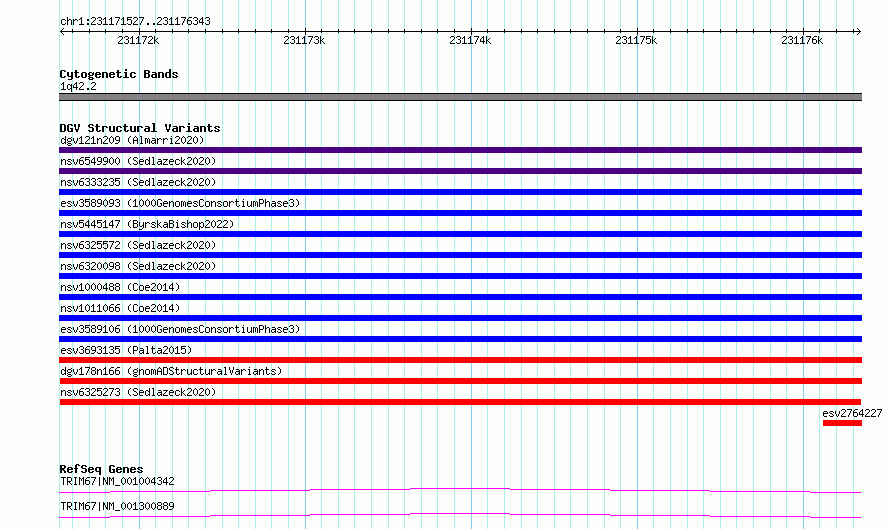The height and width of the screenshot is (529, 890).
Task: Click the magenta line under TRIM67|NM_001300889
Action: pos(460,515)
